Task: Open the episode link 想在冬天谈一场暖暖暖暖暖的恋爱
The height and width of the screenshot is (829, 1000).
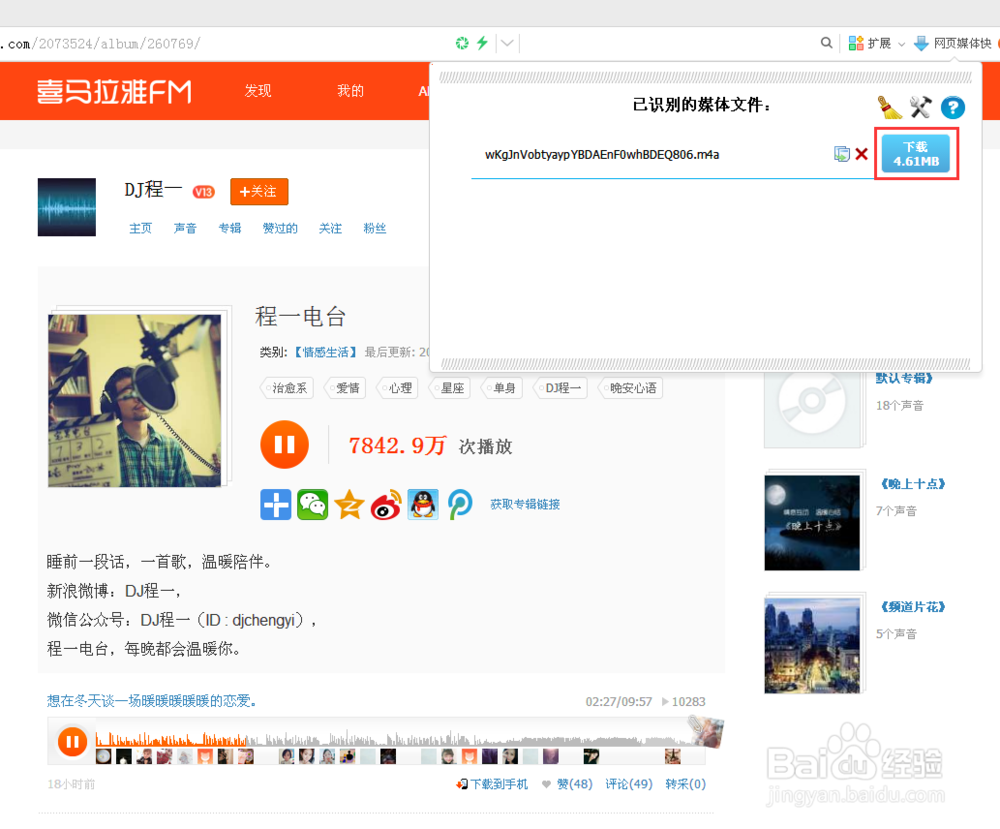Action: click(152, 701)
